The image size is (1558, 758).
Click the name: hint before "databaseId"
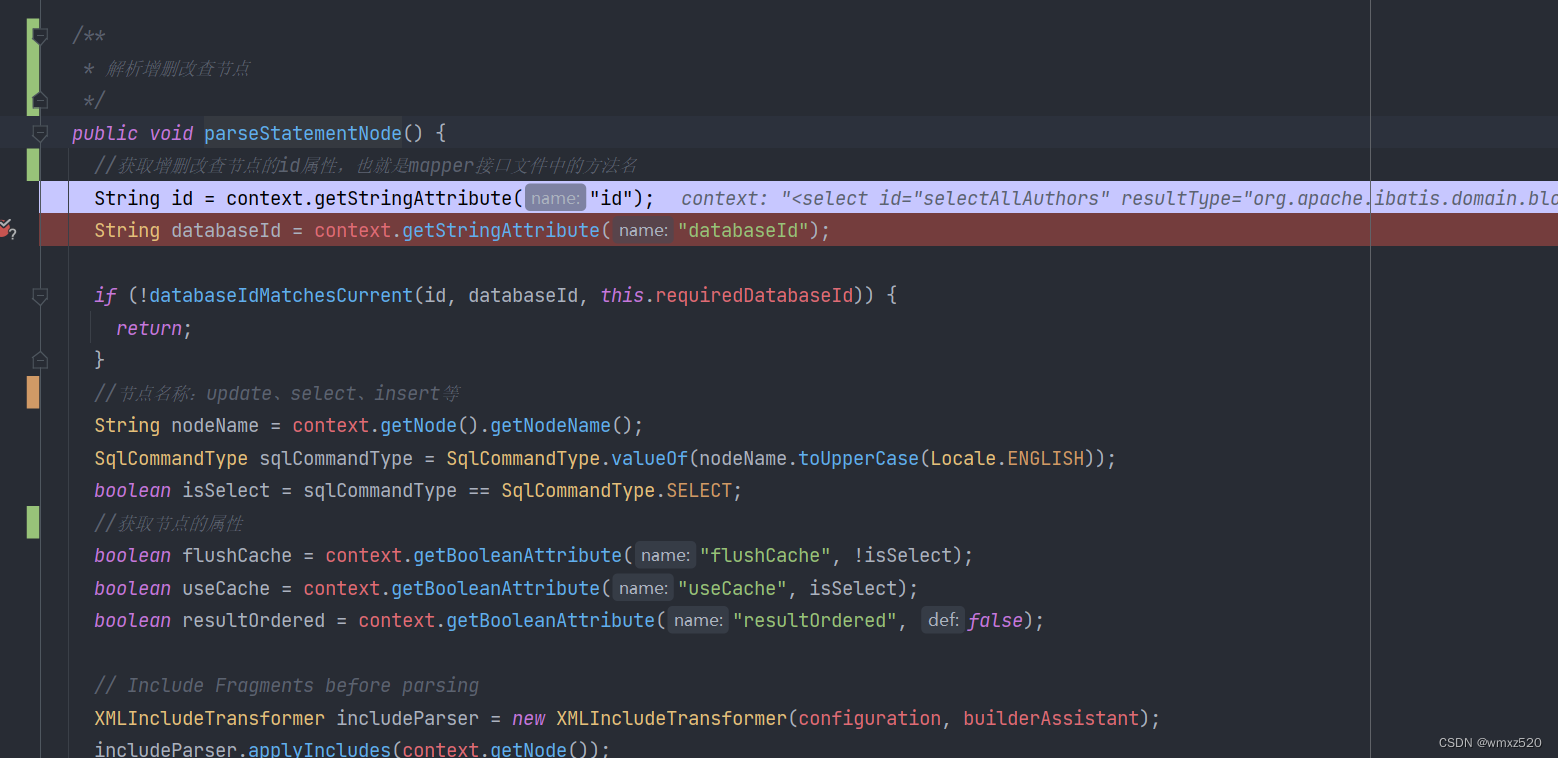pos(643,231)
